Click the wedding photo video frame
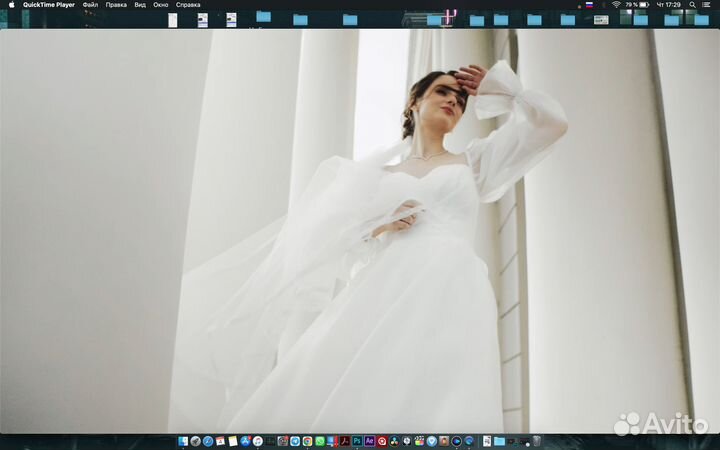Viewport: 720px width, 450px height. click(360, 230)
